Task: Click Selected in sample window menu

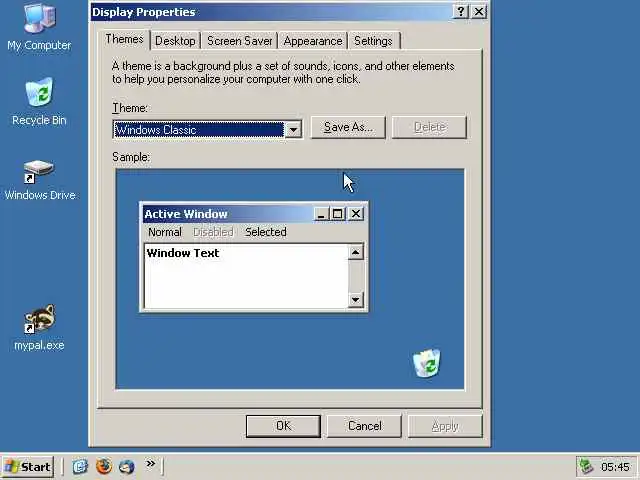Action: pyautogui.click(x=266, y=232)
